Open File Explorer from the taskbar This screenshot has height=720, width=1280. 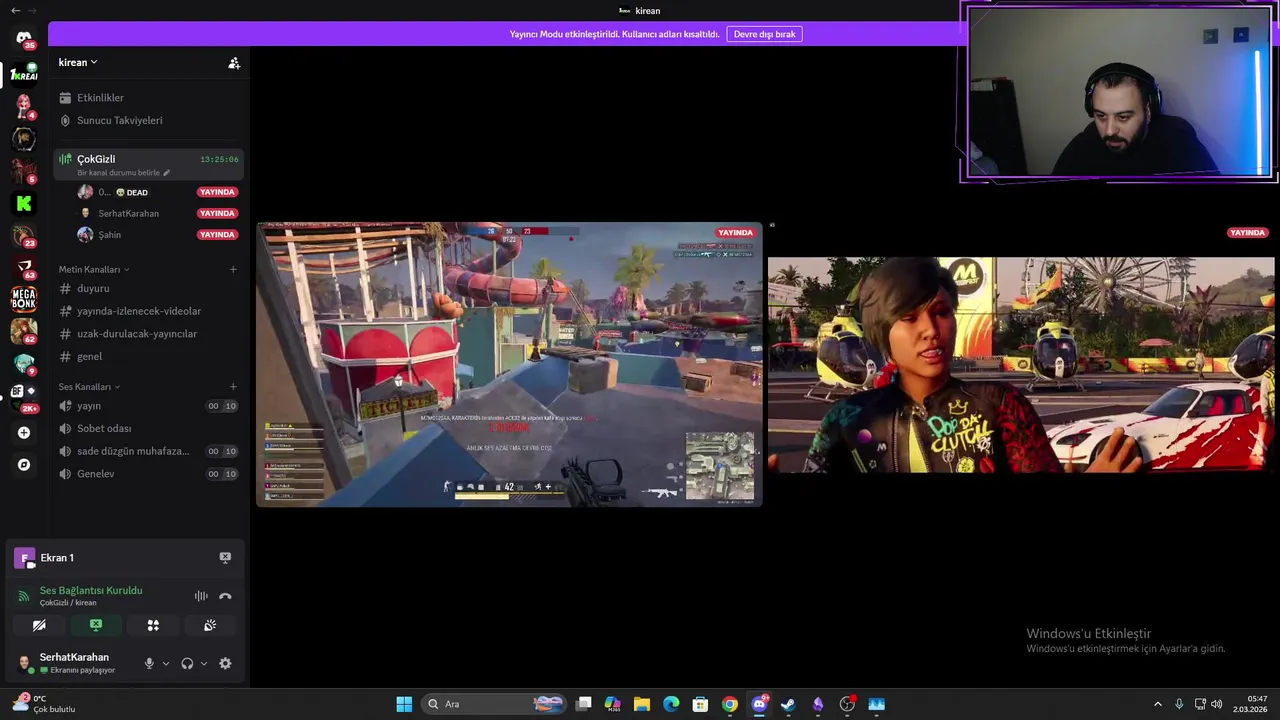(x=642, y=704)
